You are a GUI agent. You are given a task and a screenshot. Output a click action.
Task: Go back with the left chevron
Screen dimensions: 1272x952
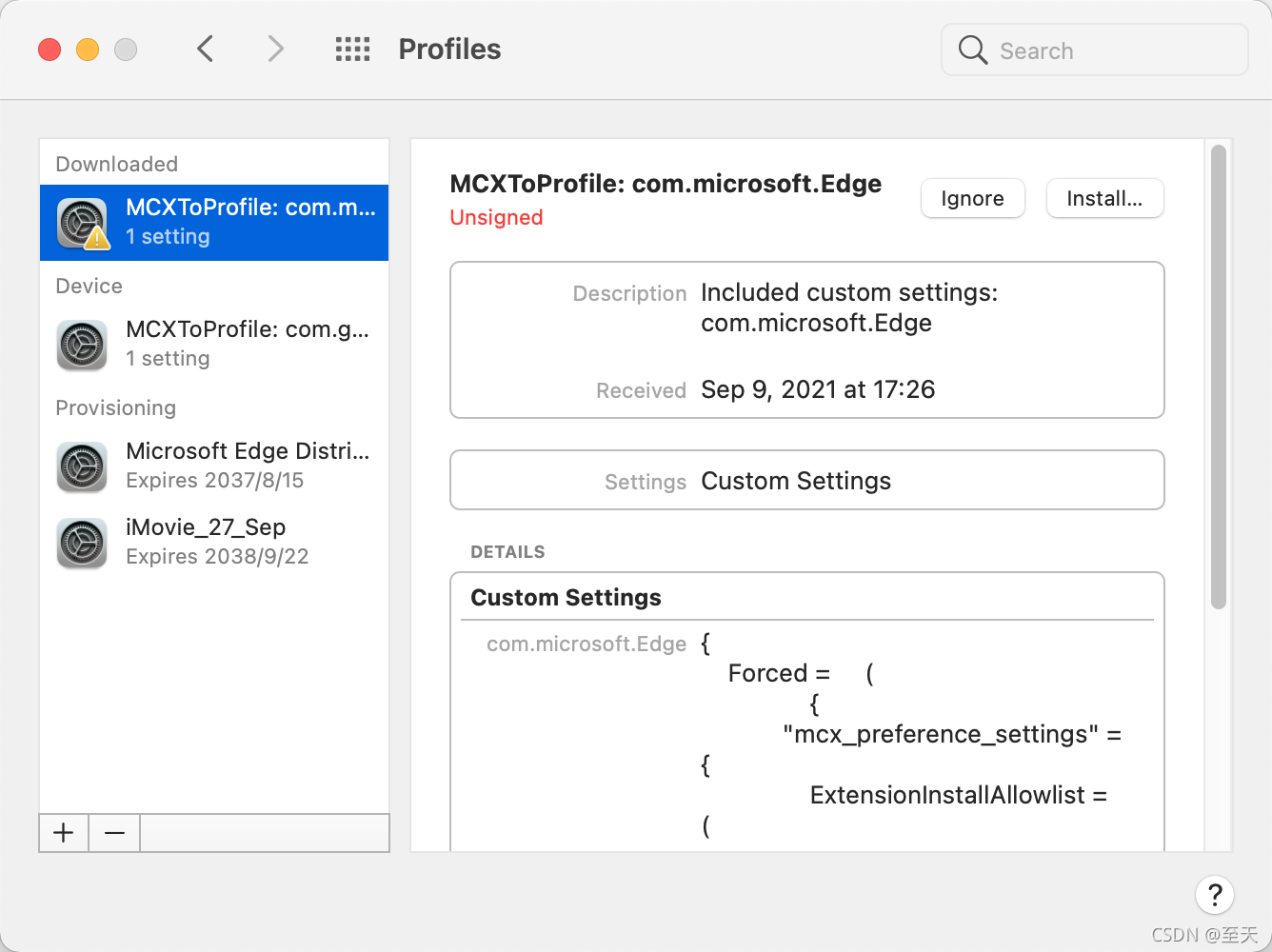pyautogui.click(x=205, y=49)
